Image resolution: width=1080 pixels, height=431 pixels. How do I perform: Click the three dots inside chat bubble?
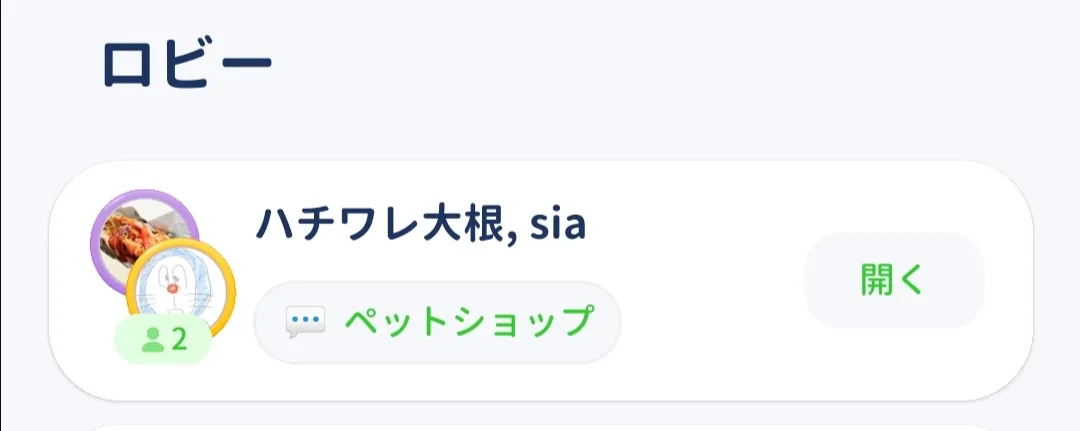click(304, 320)
